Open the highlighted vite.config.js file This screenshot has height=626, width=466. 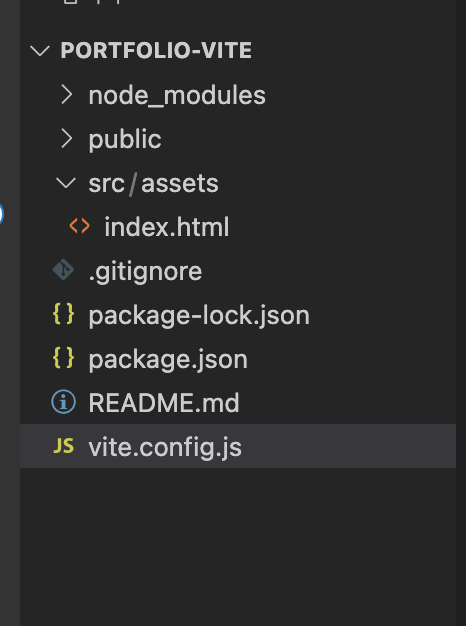(x=238, y=446)
